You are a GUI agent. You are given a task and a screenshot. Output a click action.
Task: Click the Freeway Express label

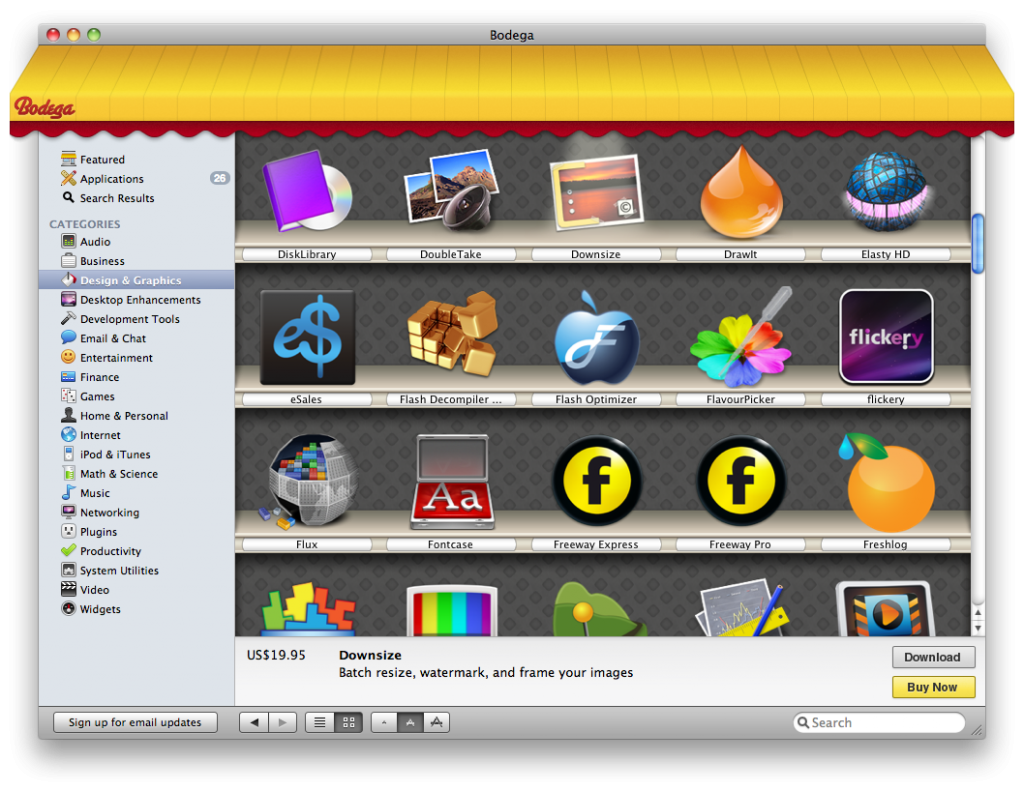[596, 544]
